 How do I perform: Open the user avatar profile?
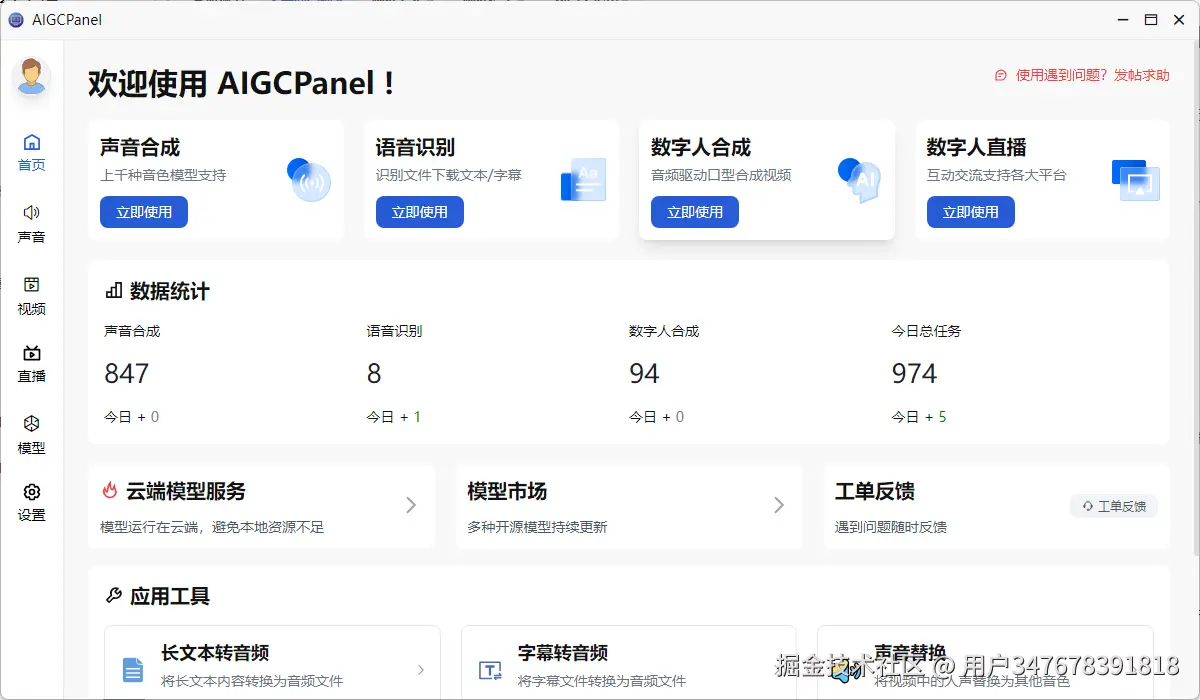point(31,77)
